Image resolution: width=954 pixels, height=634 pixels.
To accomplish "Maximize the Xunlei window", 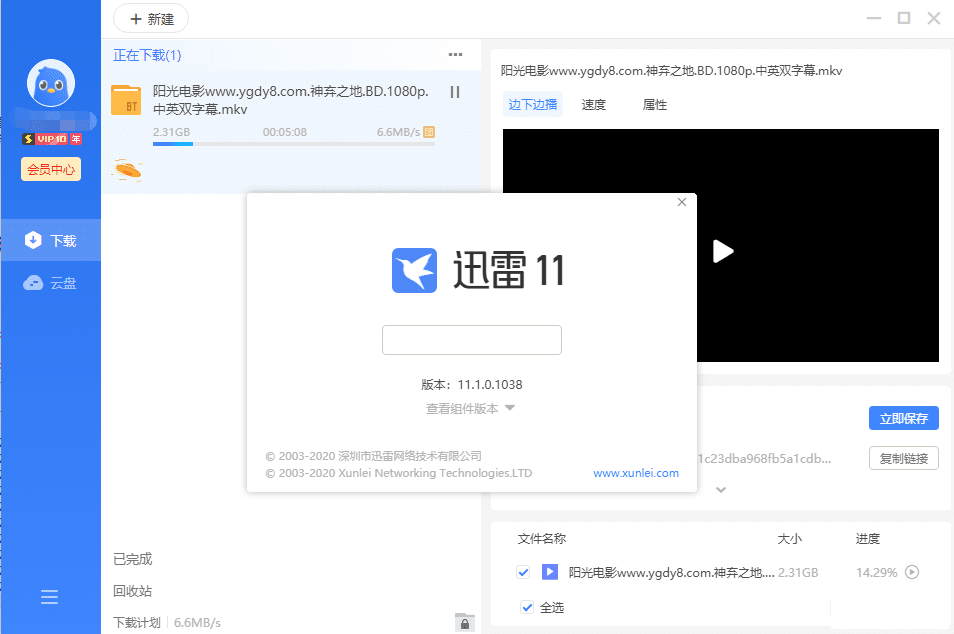I will pos(904,18).
